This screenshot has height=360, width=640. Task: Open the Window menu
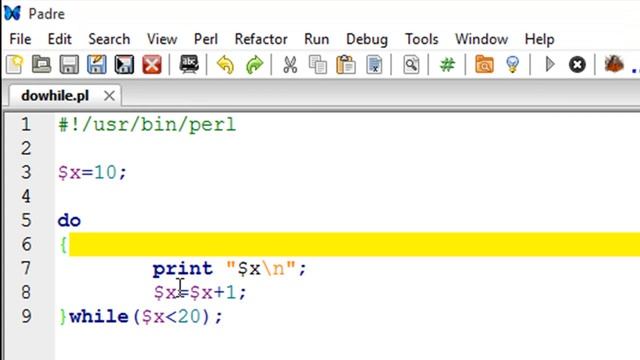point(482,39)
